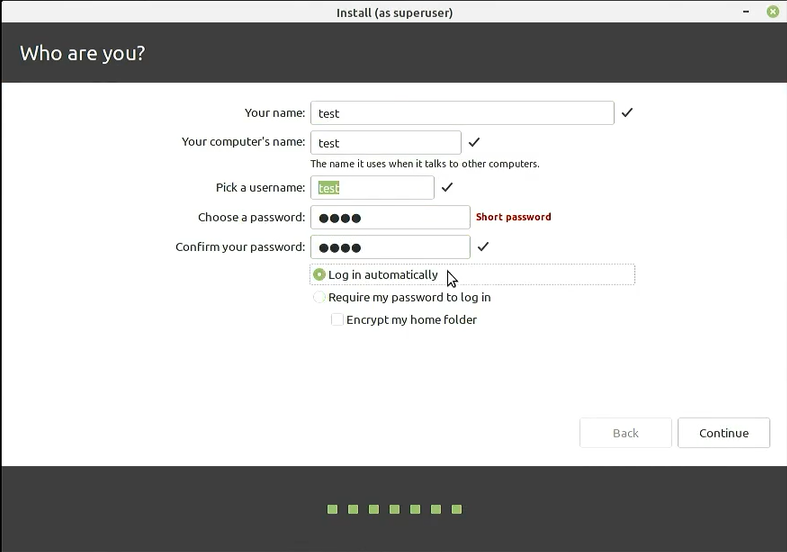Image resolution: width=787 pixels, height=552 pixels.
Task: Click the Short password warning text
Action: [513, 217]
